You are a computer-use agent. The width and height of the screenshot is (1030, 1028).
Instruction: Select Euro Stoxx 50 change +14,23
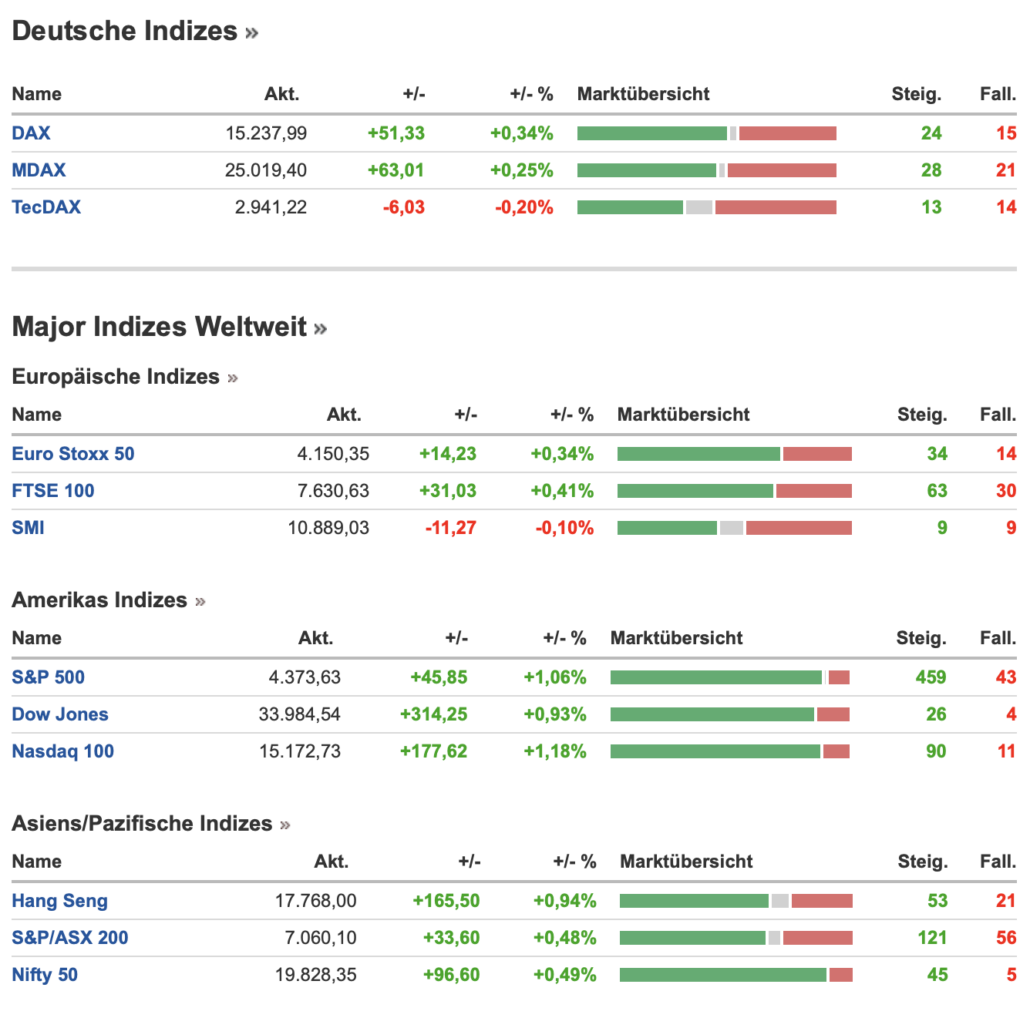click(x=448, y=454)
